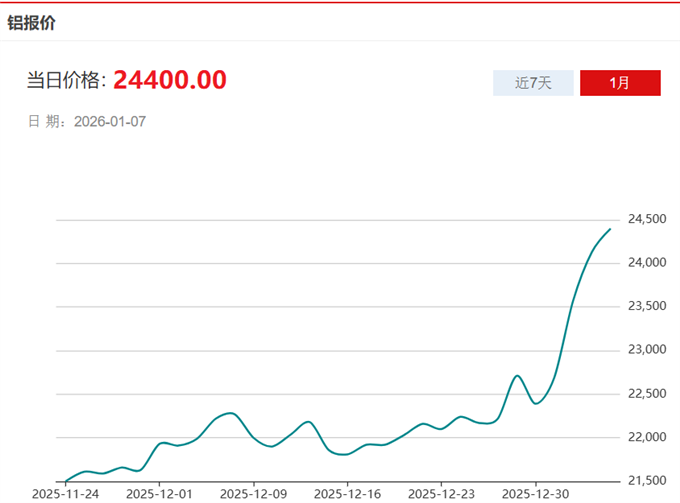Click the 24,500 y-axis label
The image size is (680, 503).
pyautogui.click(x=646, y=219)
